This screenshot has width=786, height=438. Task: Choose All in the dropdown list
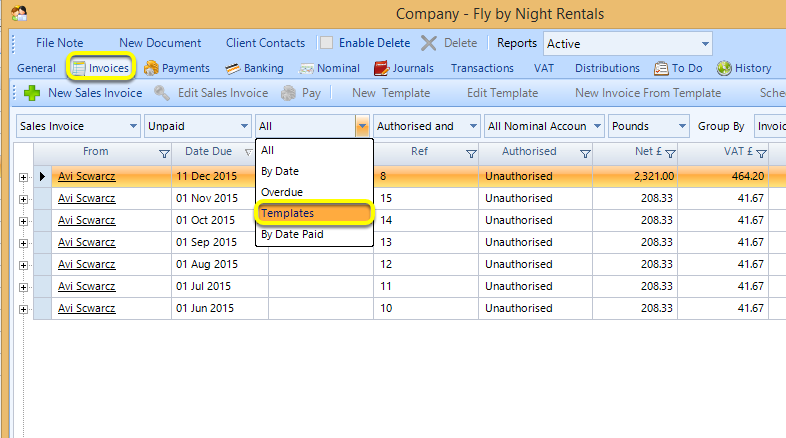pos(314,150)
